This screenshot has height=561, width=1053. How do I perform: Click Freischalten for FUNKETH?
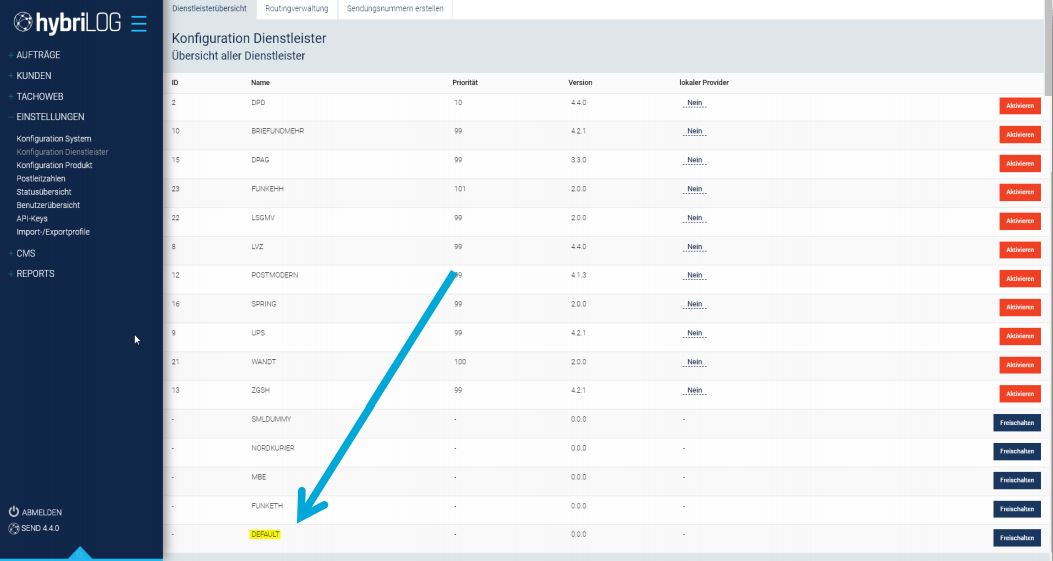click(1017, 509)
